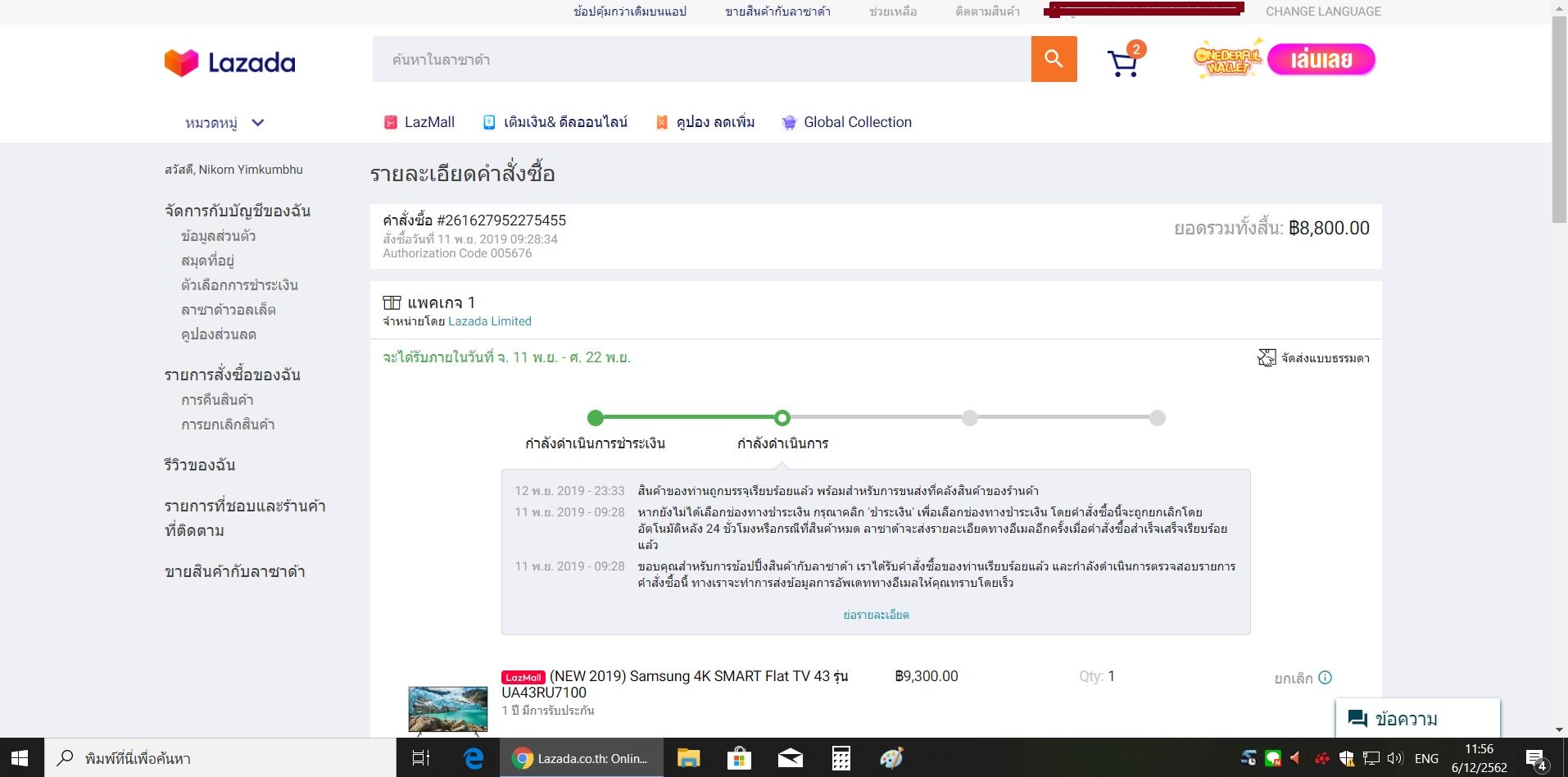Screen dimensions: 1568x777
Task: Open จัดการกับบัญชีของฉัน account section
Action: pyautogui.click(x=238, y=211)
